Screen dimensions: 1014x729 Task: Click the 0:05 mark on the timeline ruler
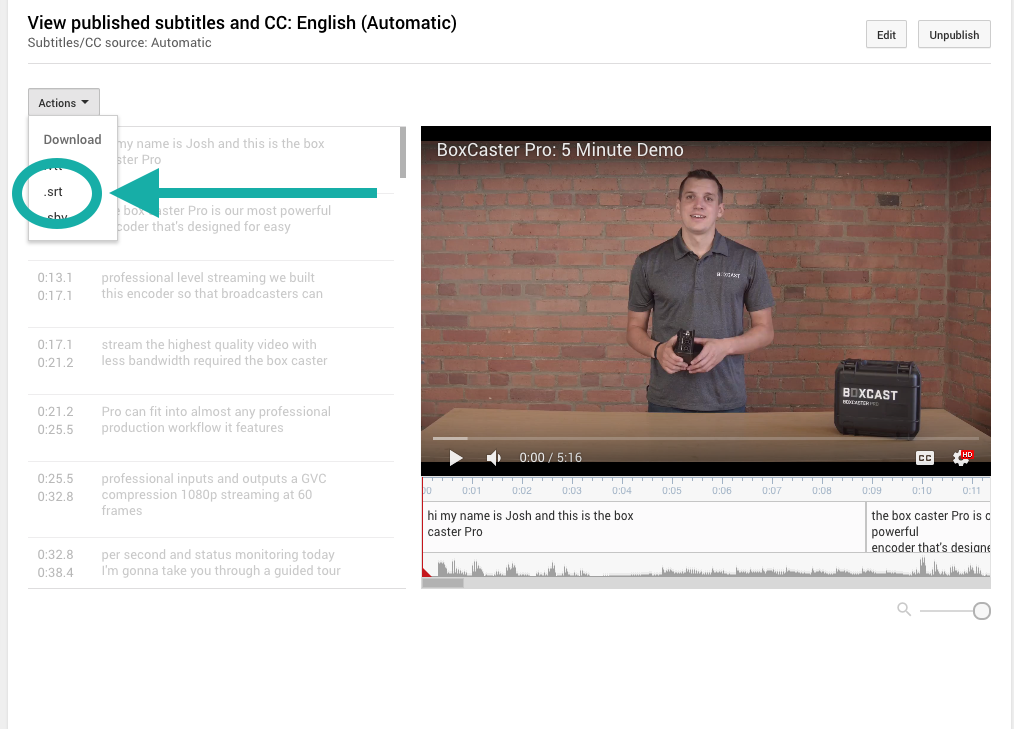coord(672,490)
